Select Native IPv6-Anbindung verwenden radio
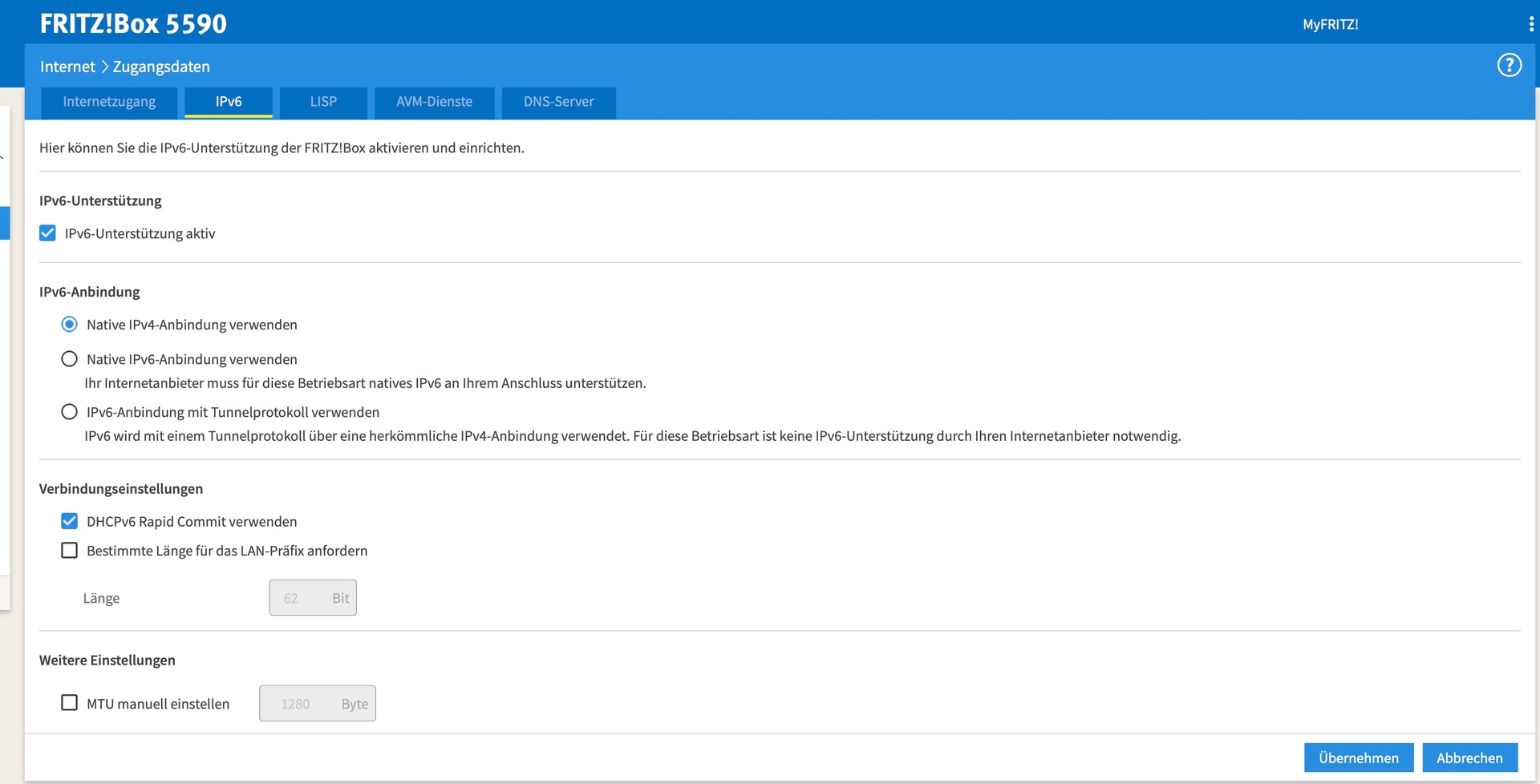The image size is (1540, 784). click(x=70, y=359)
